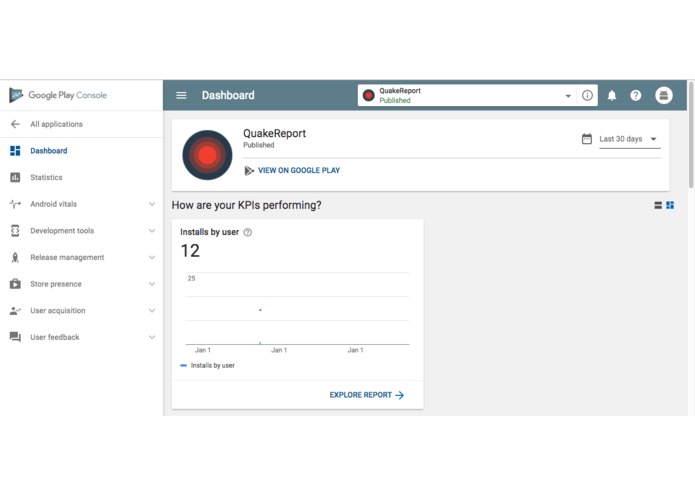Expand the Store presence section
Image resolution: width=695 pixels, height=494 pixels.
(x=152, y=284)
